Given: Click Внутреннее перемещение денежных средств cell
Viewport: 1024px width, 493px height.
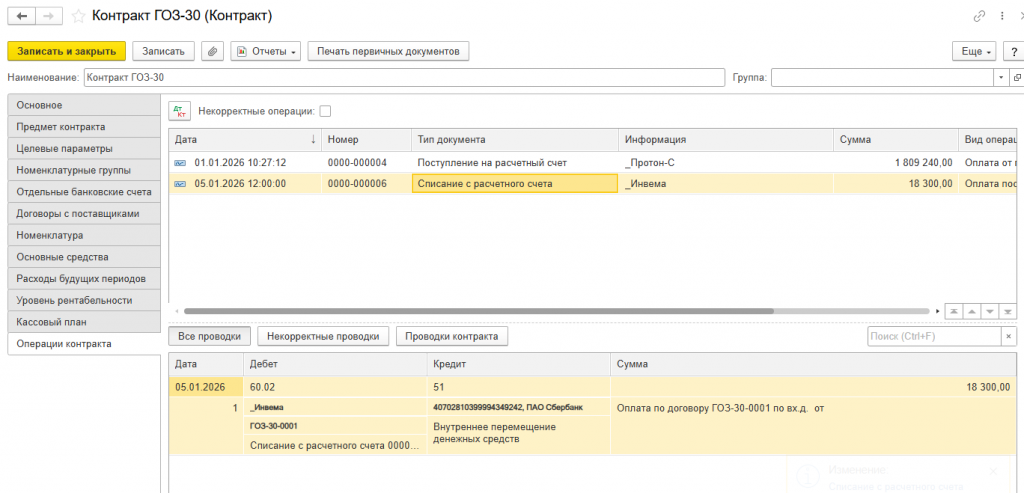Looking at the screenshot, I should 519,434.
